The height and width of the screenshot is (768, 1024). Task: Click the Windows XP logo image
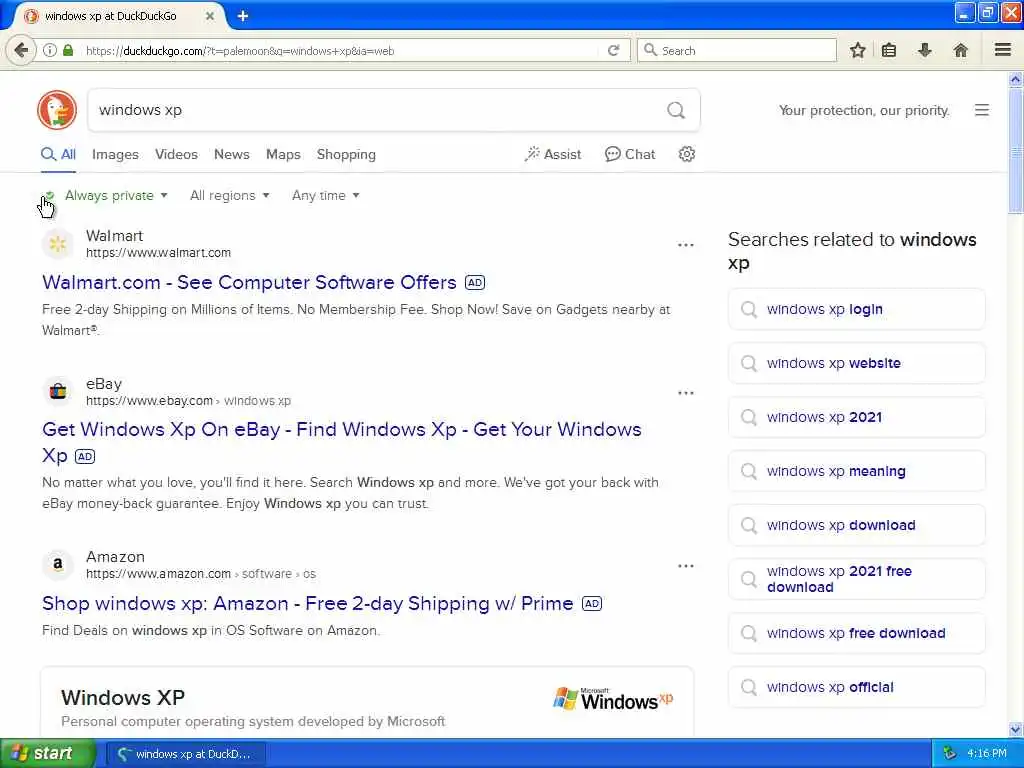click(613, 699)
